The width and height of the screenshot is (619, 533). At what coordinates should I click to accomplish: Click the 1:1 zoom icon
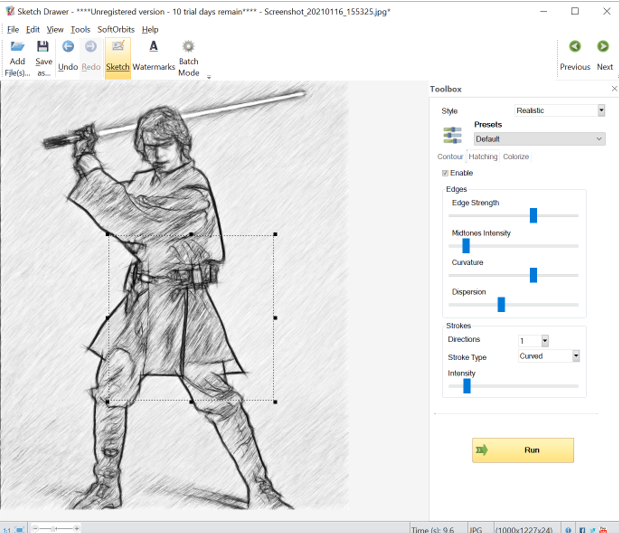(7, 529)
